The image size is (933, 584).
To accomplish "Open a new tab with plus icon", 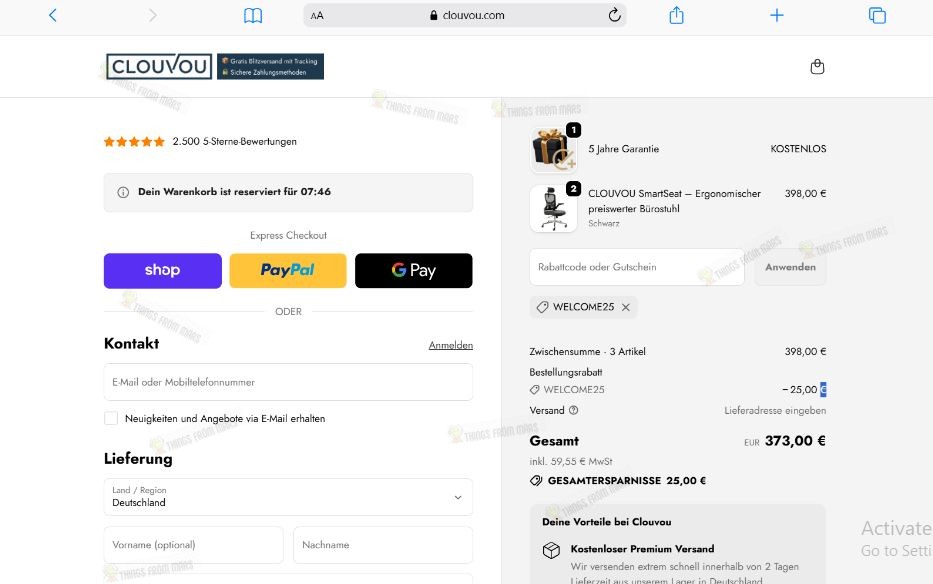I will 777,15.
